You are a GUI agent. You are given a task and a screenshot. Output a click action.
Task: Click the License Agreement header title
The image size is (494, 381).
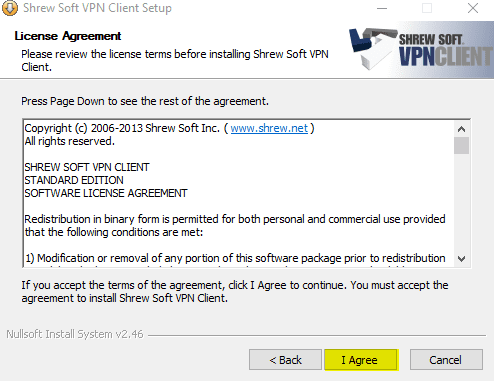(x=68, y=36)
